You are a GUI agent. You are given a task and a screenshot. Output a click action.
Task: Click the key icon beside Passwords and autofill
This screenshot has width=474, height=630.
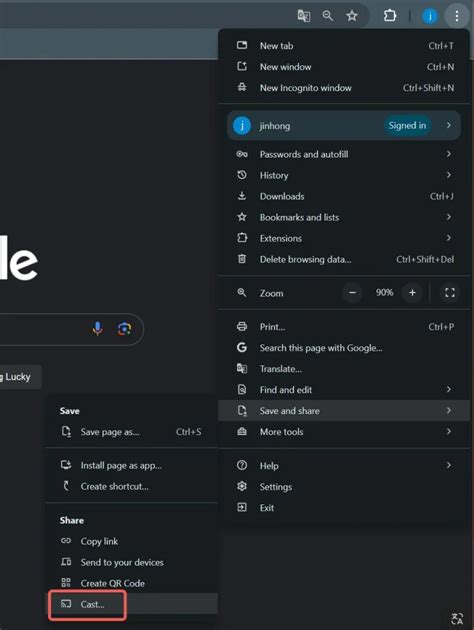pyautogui.click(x=242, y=154)
